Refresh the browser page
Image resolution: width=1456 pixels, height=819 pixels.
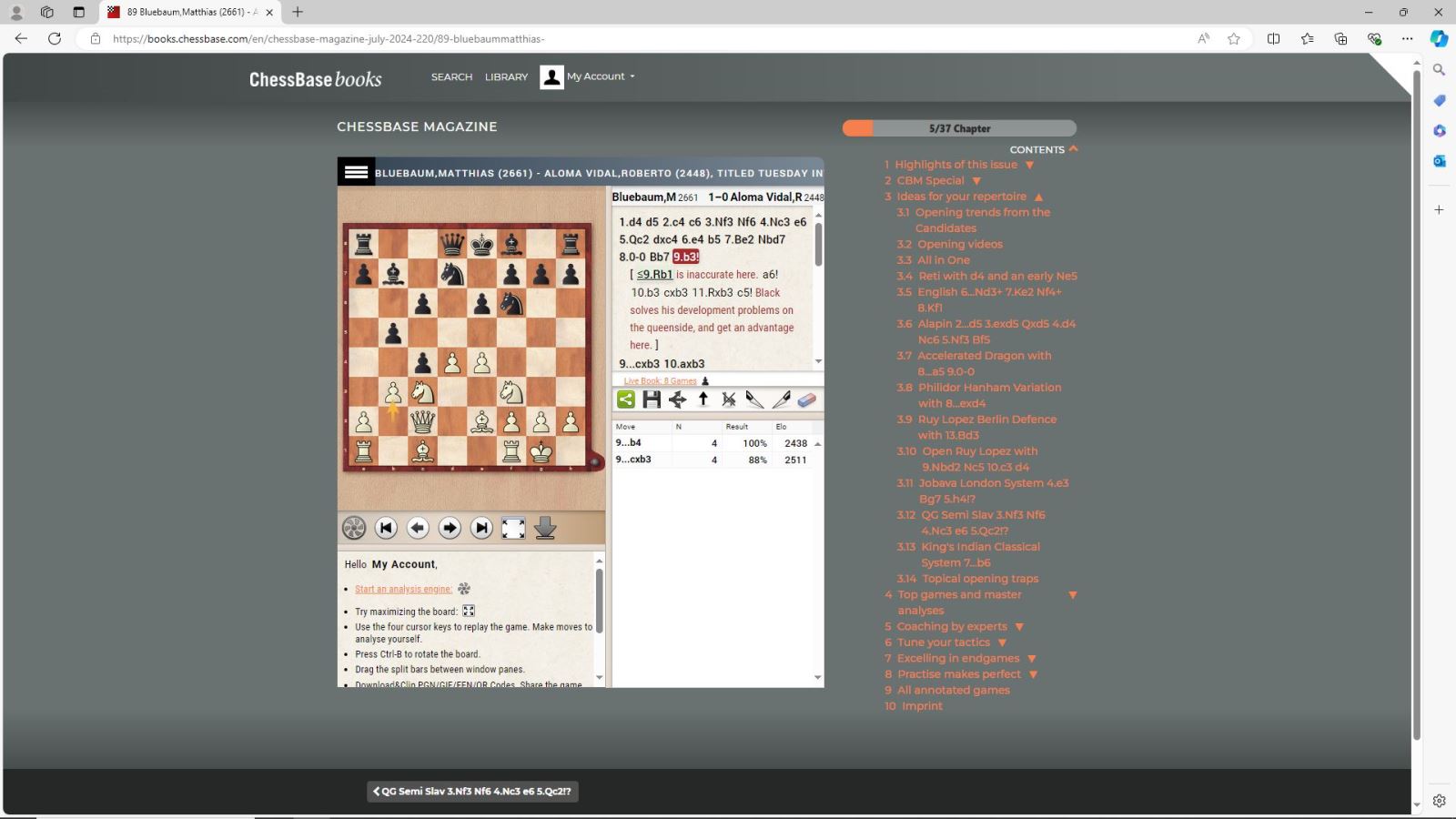click(x=55, y=38)
